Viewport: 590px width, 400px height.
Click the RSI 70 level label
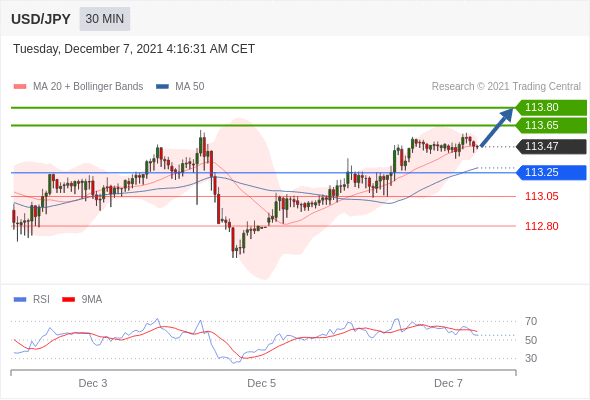531,321
